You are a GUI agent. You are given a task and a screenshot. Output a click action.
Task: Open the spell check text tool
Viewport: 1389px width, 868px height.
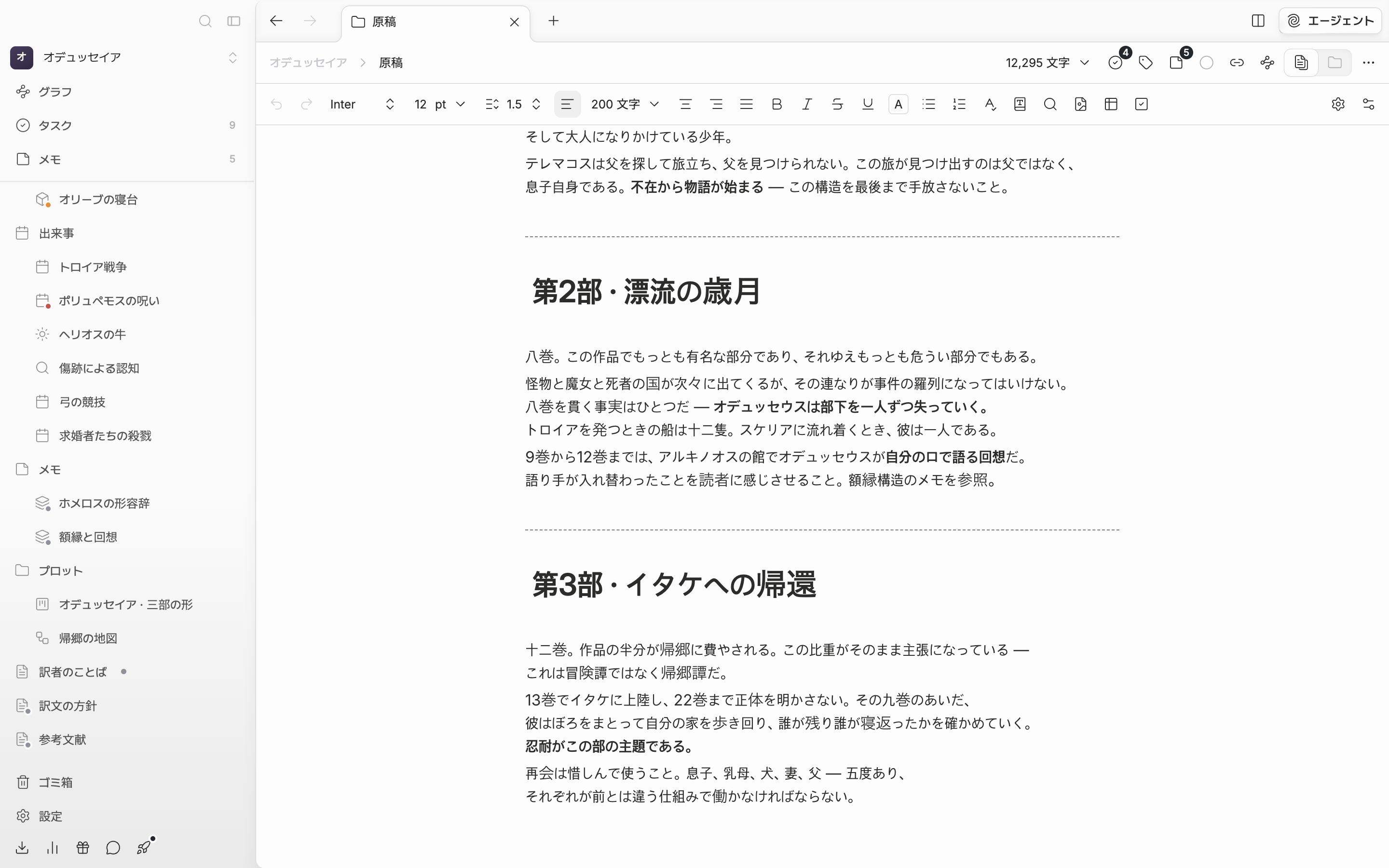990,104
